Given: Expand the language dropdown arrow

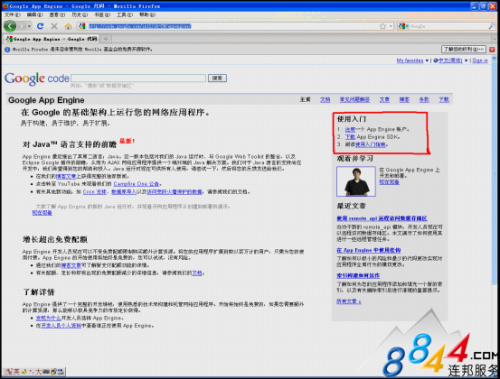Looking at the screenshot, I should click(x=466, y=60).
